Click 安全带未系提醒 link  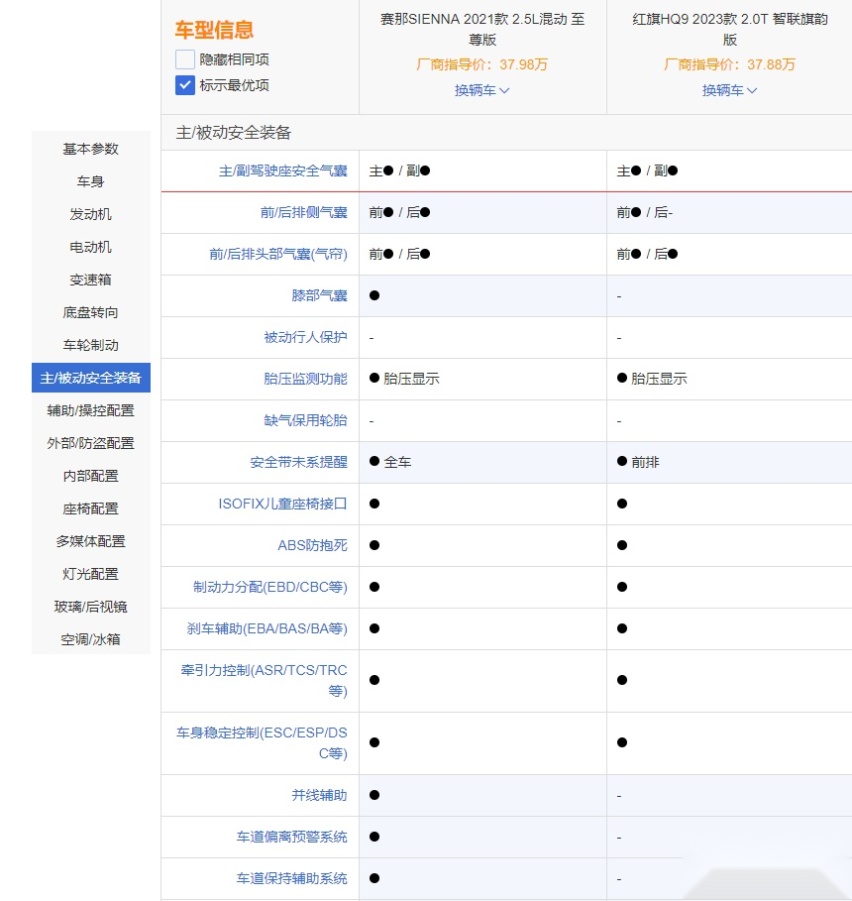click(299, 462)
